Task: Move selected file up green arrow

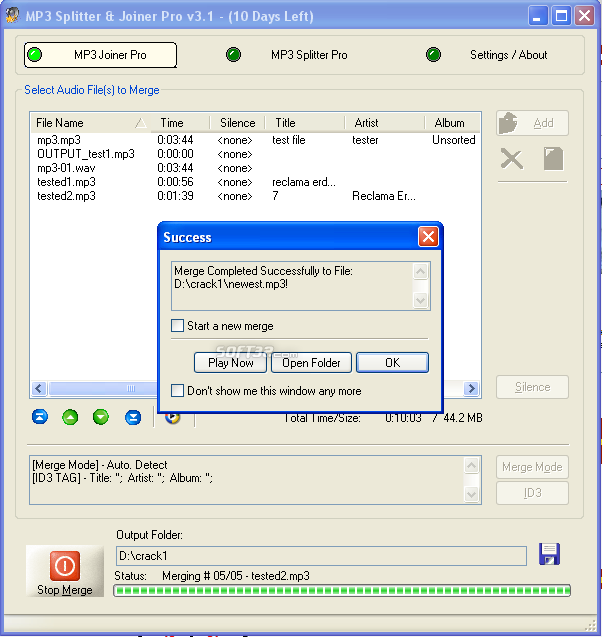Action: (x=70, y=417)
